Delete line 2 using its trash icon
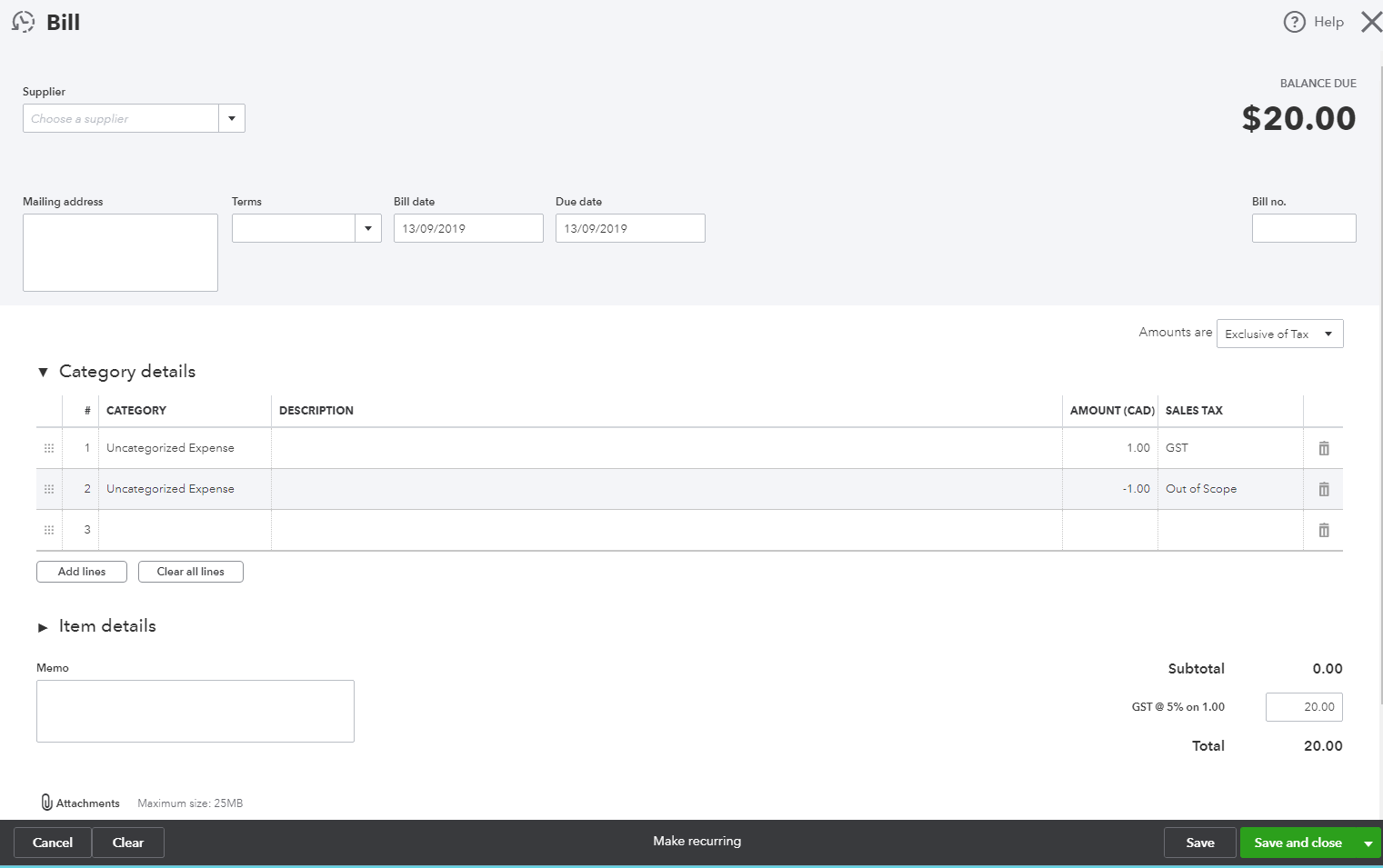1383x868 pixels. pos(1324,489)
